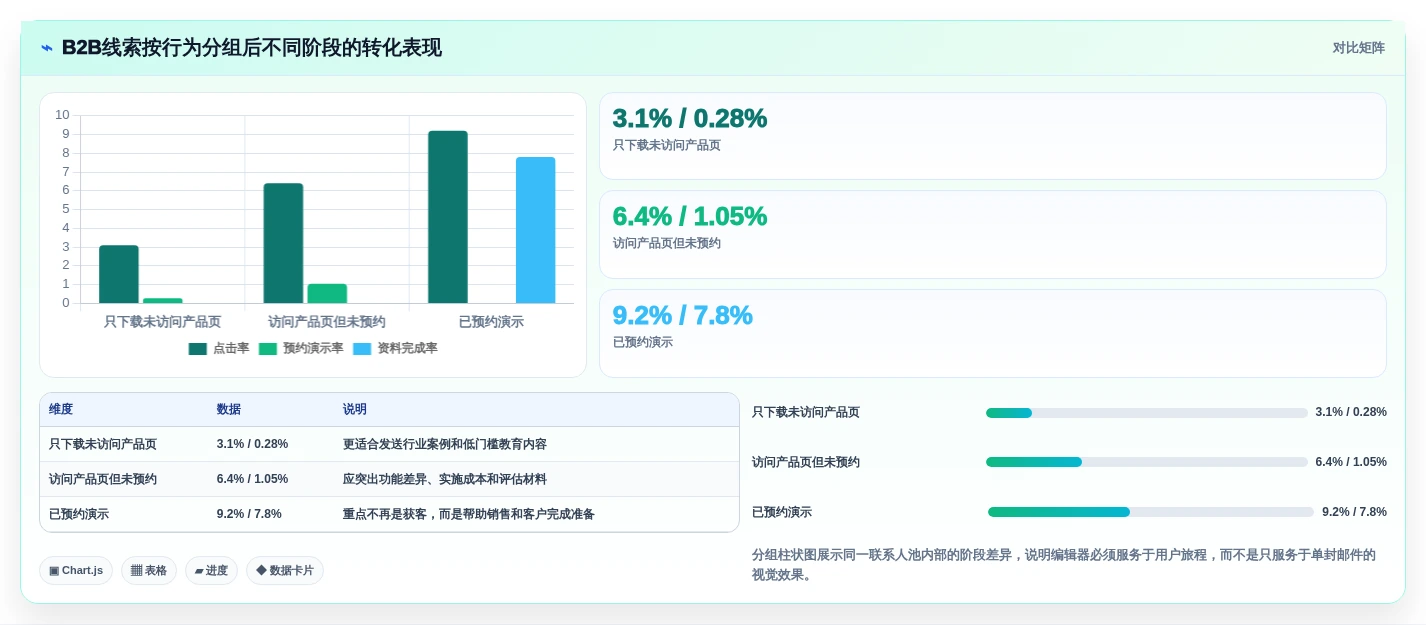Click the 只下载未访问产品页 progress bar
This screenshot has height=625, width=1426.
[x=1147, y=413]
